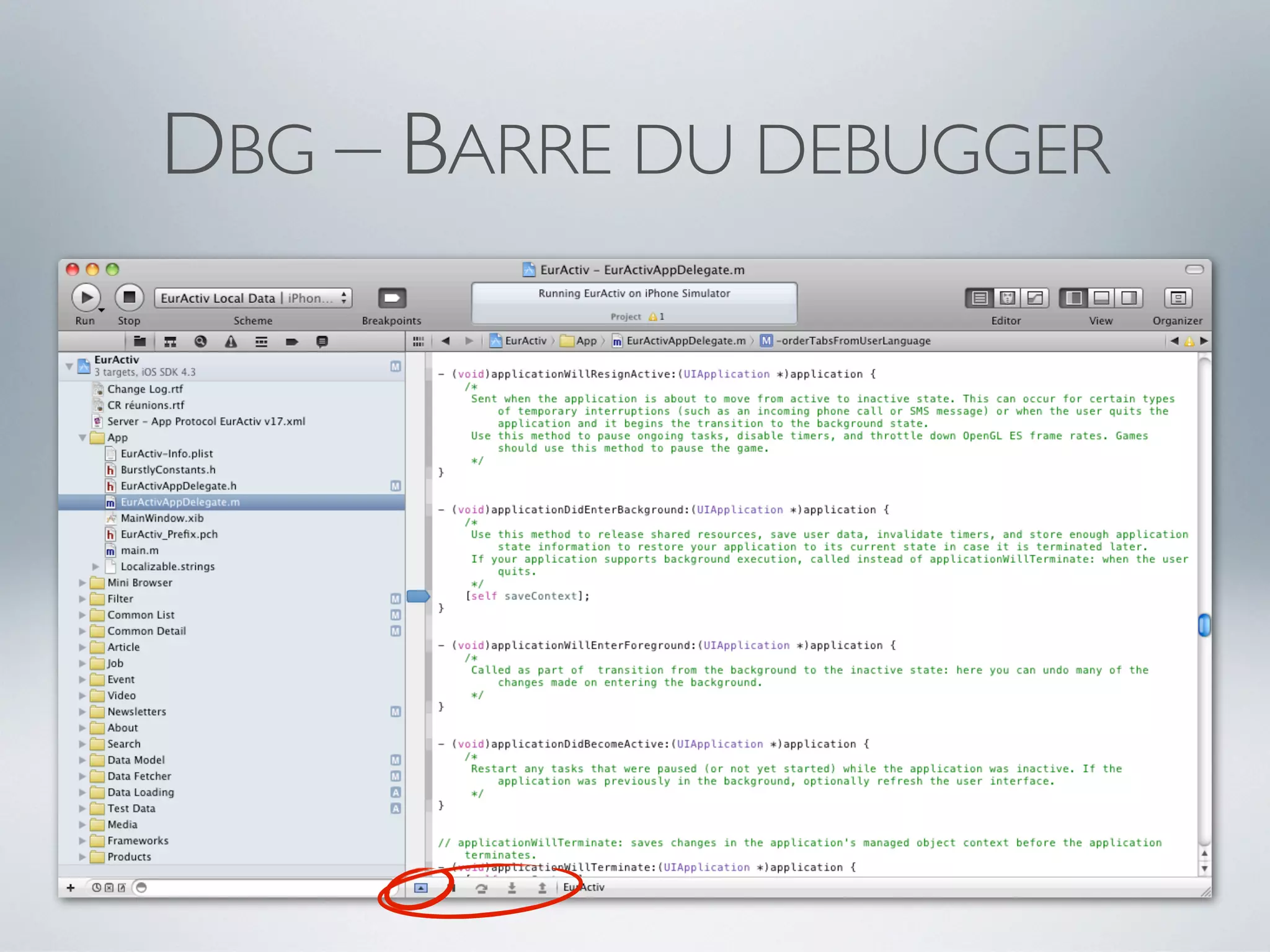Select EurActivAppDelegate.h file
The width and height of the screenshot is (1270, 952).
click(231, 486)
